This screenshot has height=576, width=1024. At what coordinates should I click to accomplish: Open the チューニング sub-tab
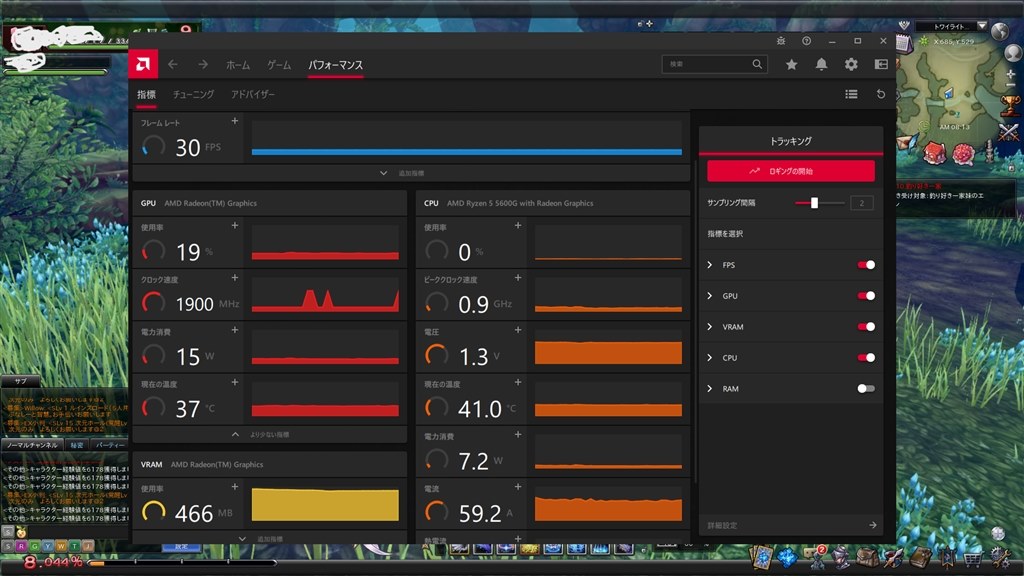click(x=193, y=94)
